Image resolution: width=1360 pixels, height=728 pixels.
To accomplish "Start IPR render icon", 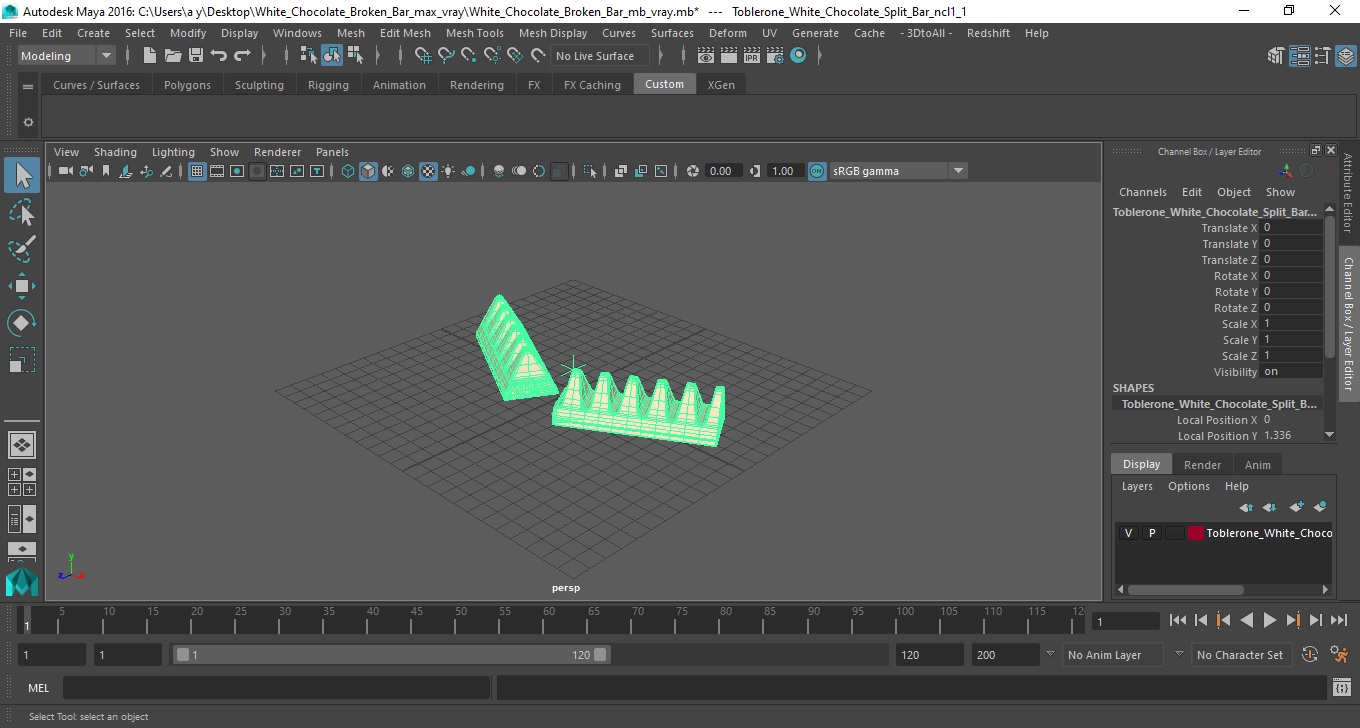I will pos(753,56).
